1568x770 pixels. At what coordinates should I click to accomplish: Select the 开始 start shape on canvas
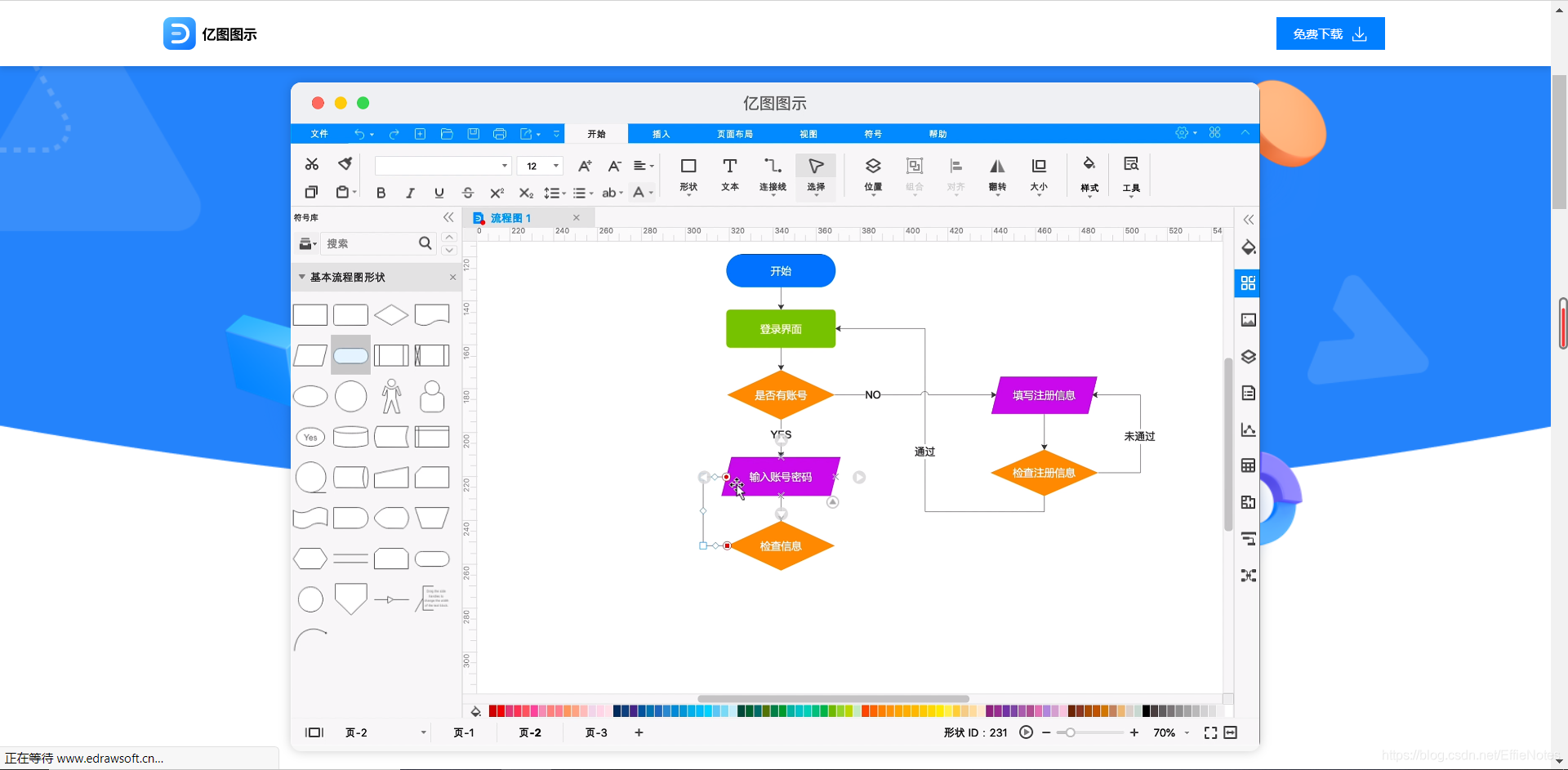pyautogui.click(x=781, y=271)
